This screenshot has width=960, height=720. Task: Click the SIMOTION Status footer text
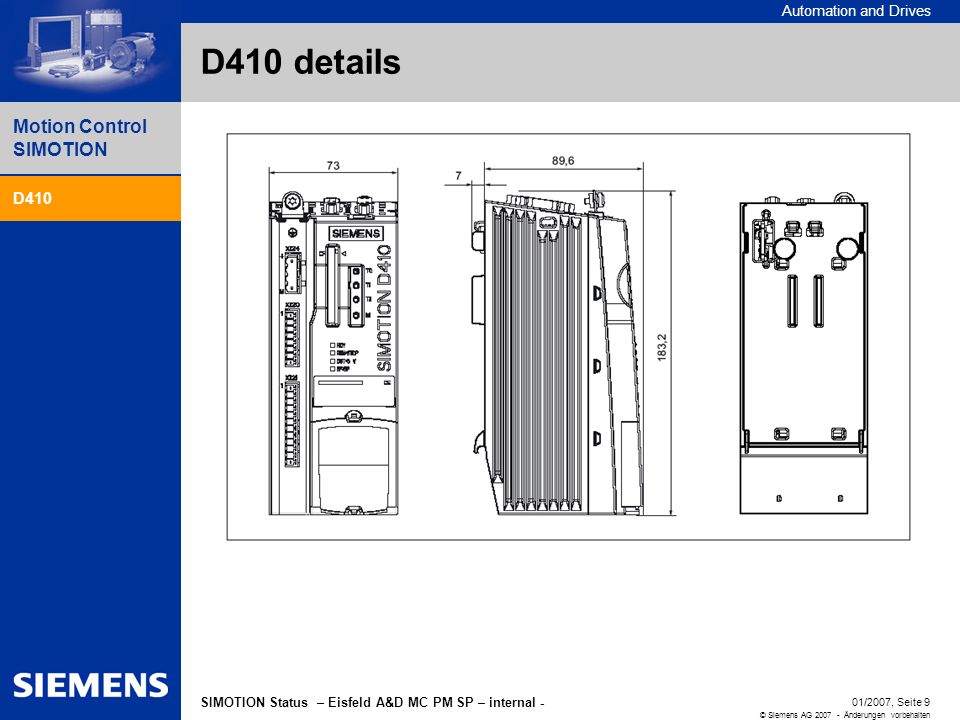[x=373, y=702]
